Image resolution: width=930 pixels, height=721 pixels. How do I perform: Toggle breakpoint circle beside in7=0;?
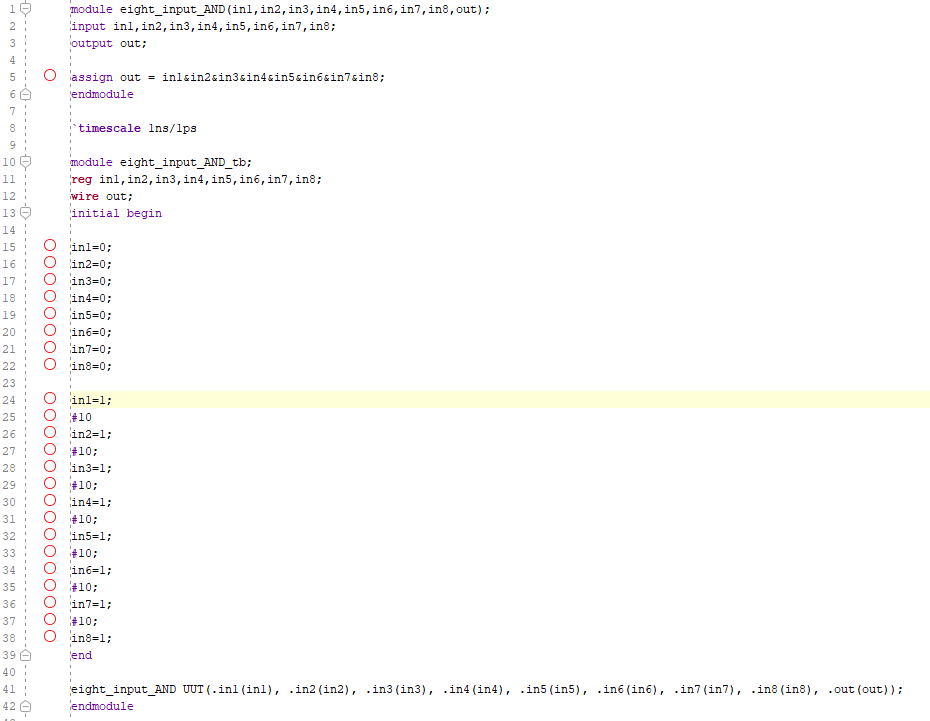[50, 347]
